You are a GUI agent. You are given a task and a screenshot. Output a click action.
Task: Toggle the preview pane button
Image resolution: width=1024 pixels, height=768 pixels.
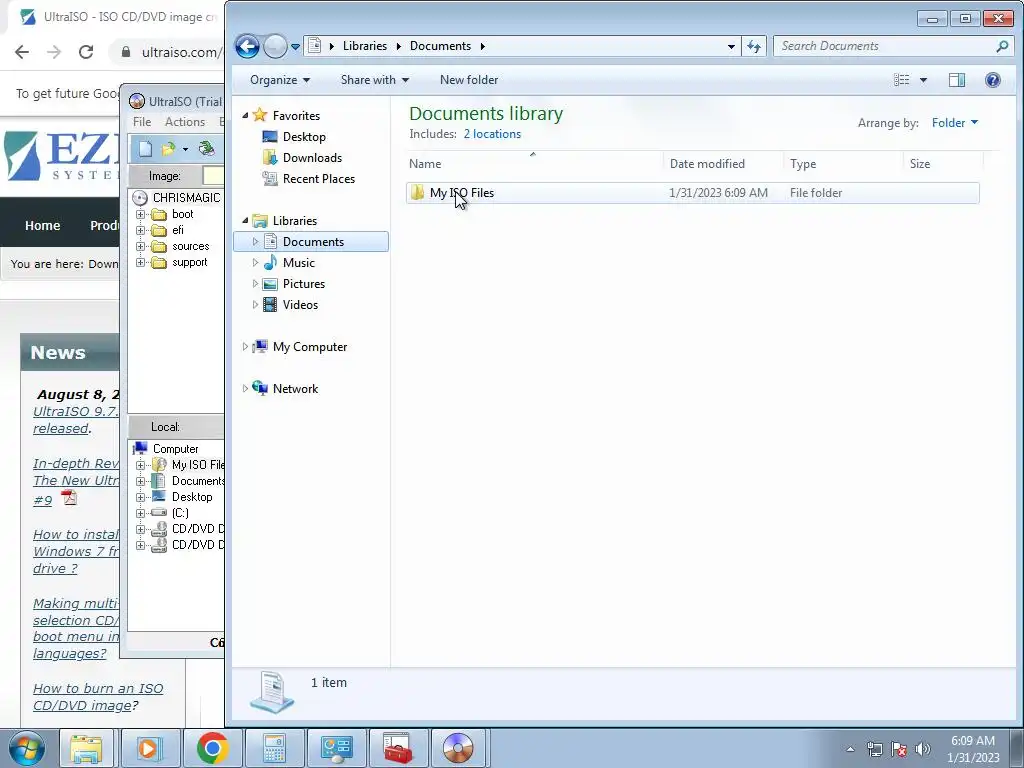957,80
